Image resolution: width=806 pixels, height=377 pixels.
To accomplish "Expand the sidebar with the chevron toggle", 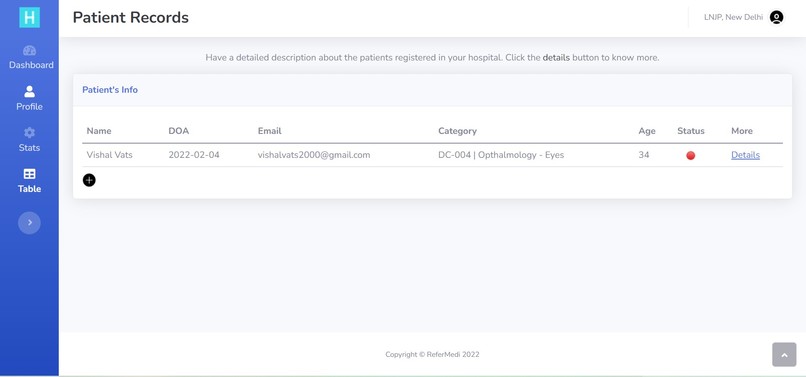I will coord(29,223).
